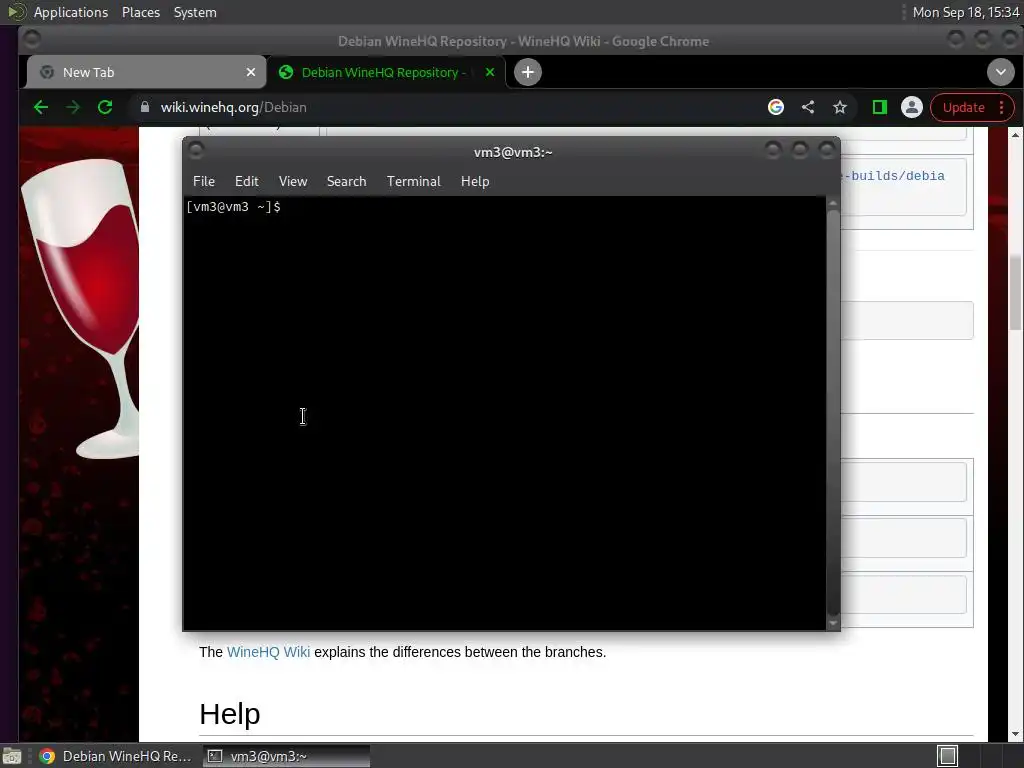Click the -builds/debia code text on wiki page

[x=895, y=176]
